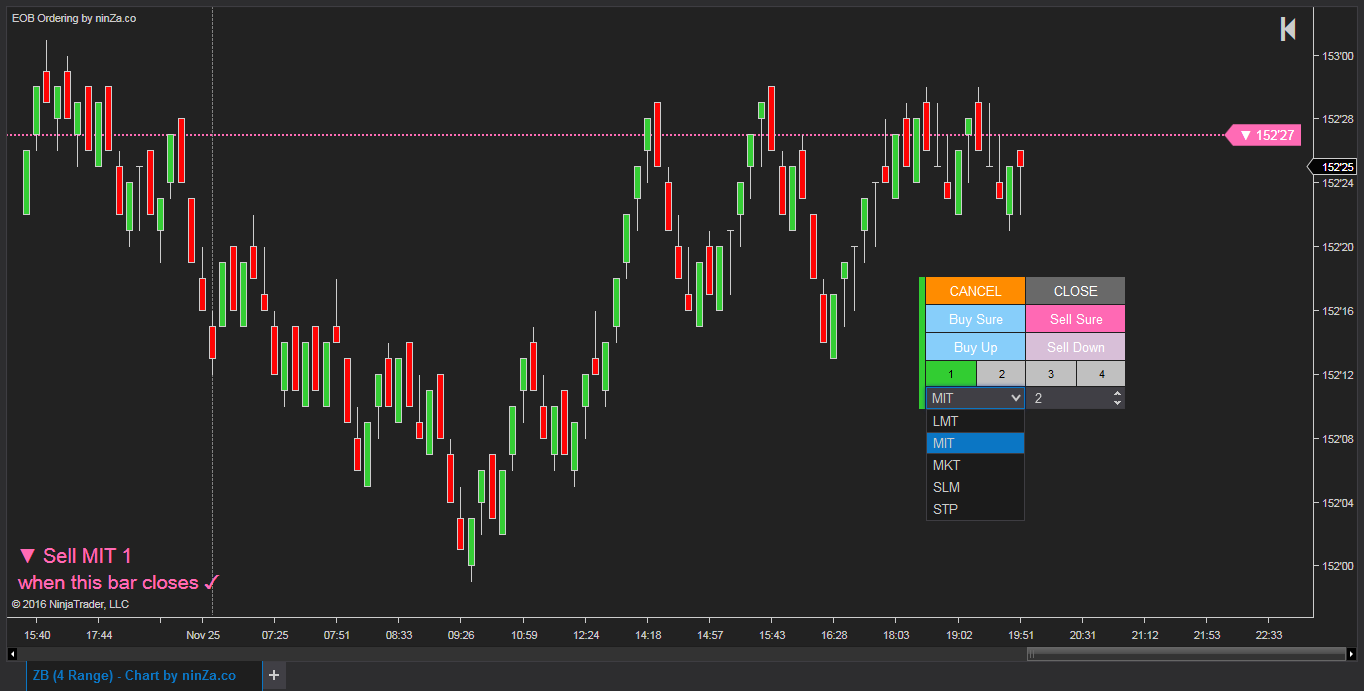The height and width of the screenshot is (691, 1364).
Task: Select quantity preset 3
Action: pyautogui.click(x=1050, y=372)
